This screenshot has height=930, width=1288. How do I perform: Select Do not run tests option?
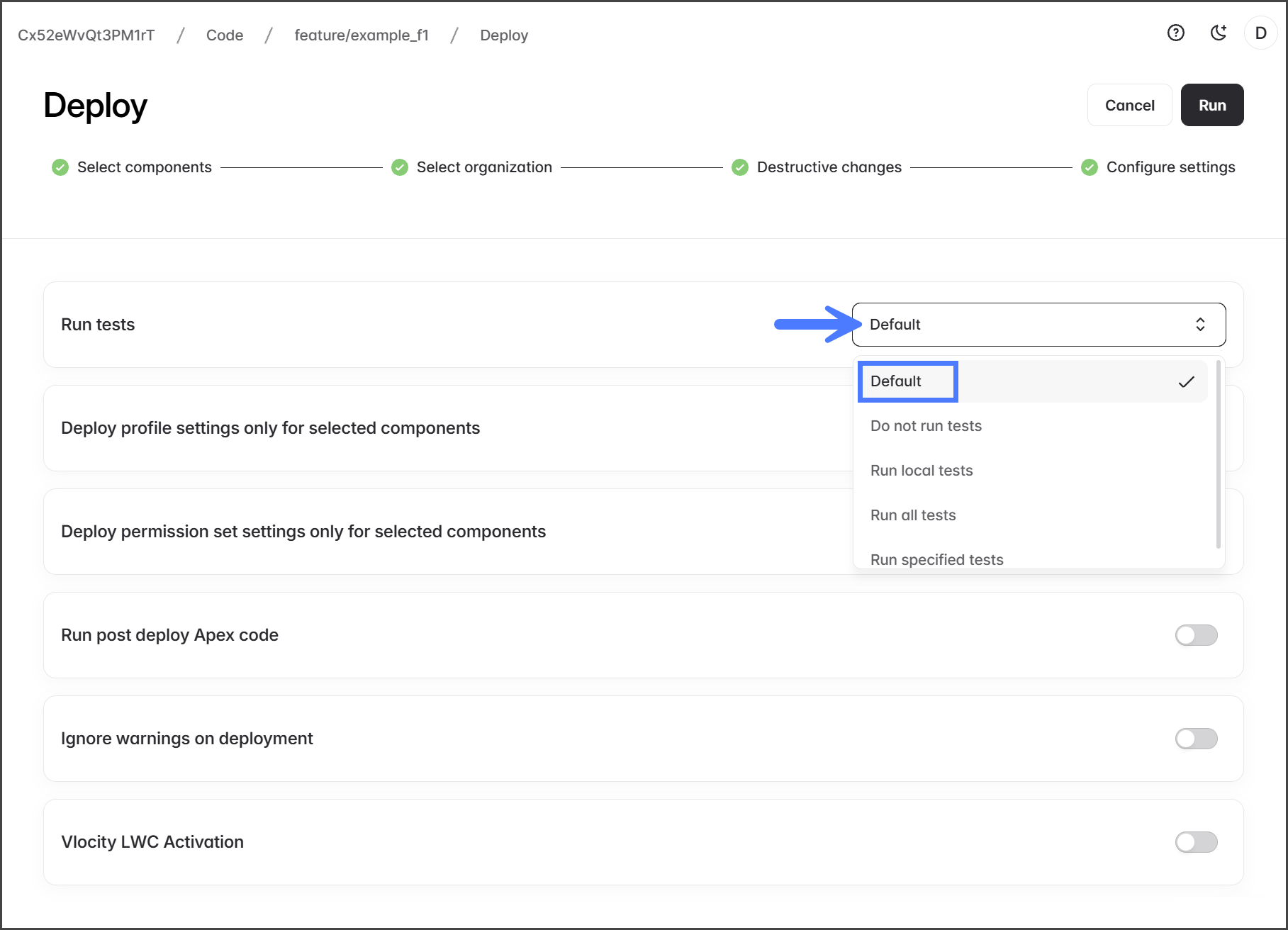[x=926, y=426]
